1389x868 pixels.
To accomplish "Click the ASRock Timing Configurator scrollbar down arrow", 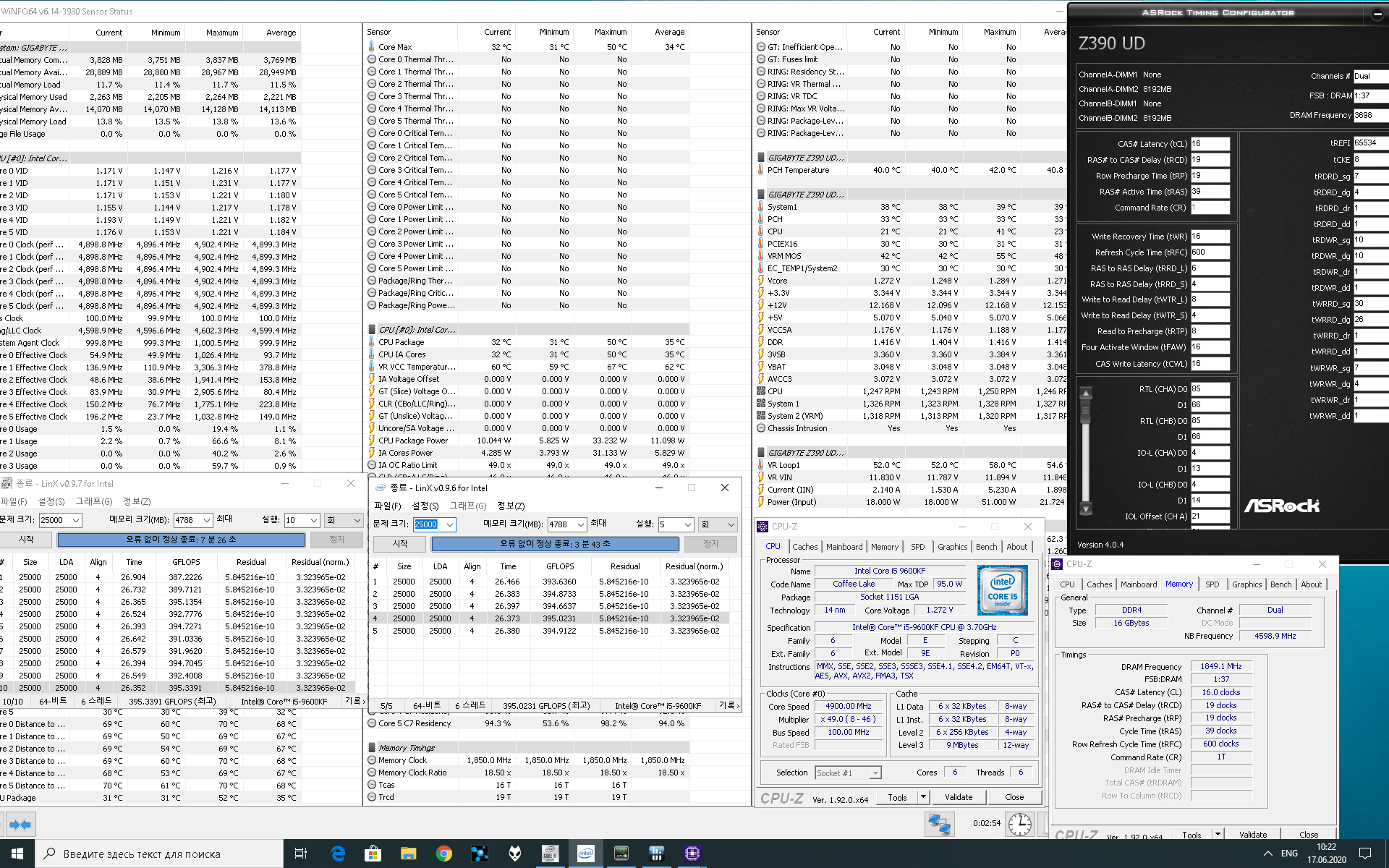I will 1086,509.
